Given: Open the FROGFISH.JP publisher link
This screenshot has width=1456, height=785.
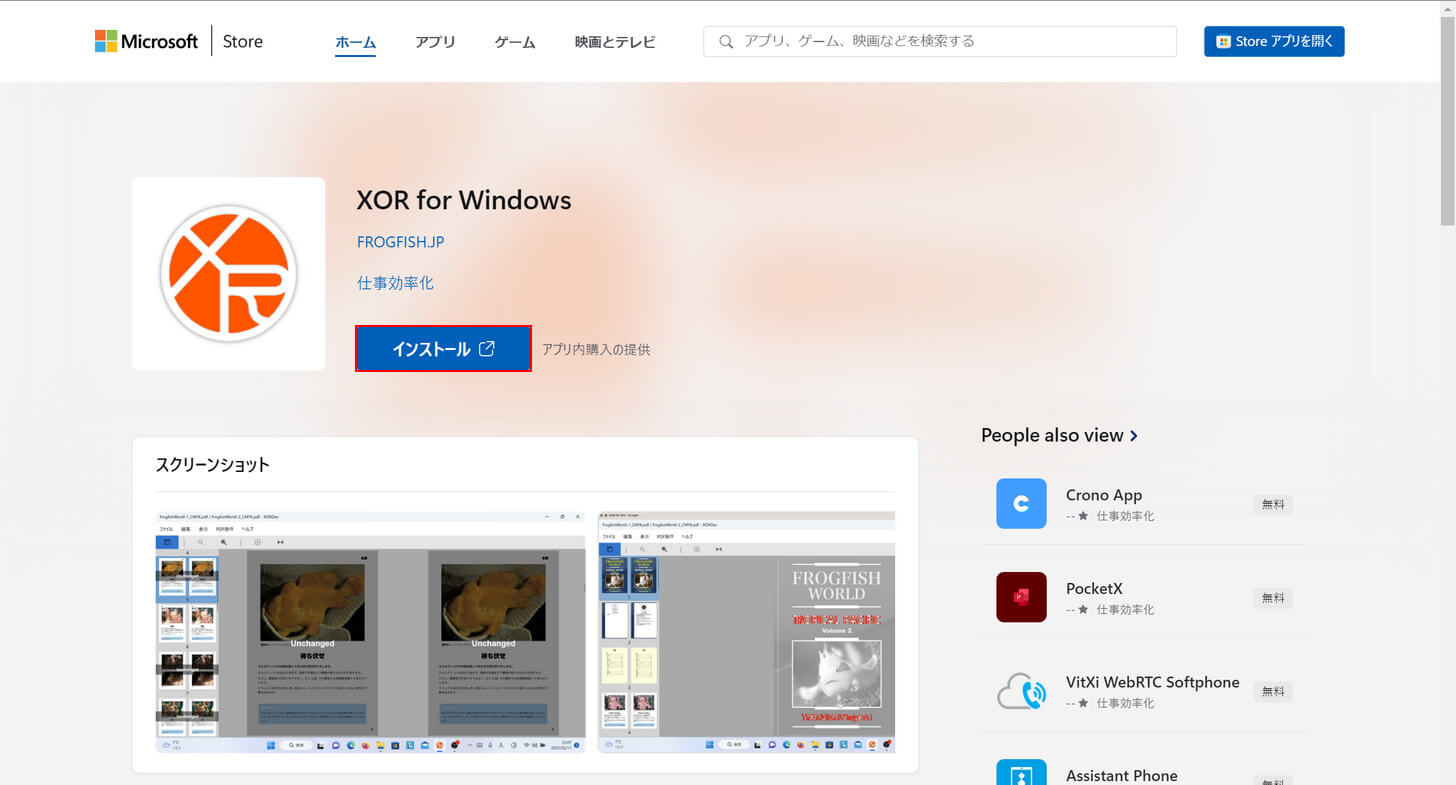Looking at the screenshot, I should point(400,242).
